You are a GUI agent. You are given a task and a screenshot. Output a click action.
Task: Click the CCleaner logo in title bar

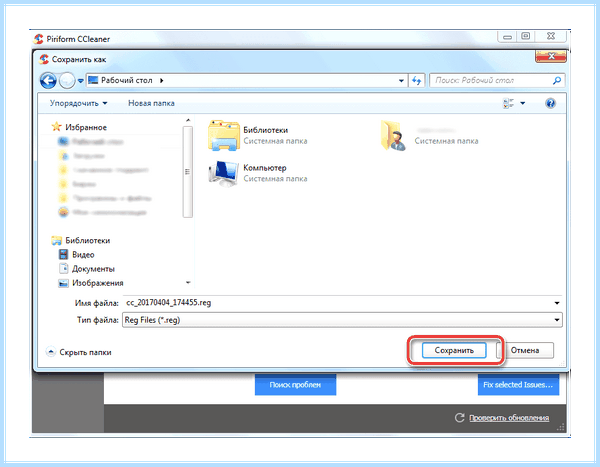click(38, 39)
